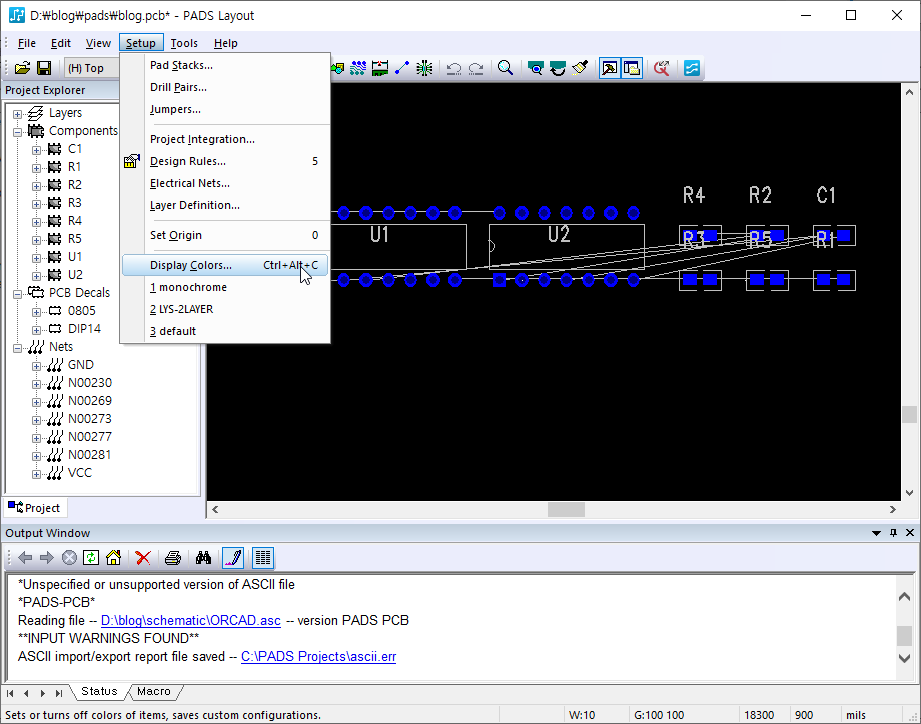Expand the R1 component node

[x=36, y=168]
